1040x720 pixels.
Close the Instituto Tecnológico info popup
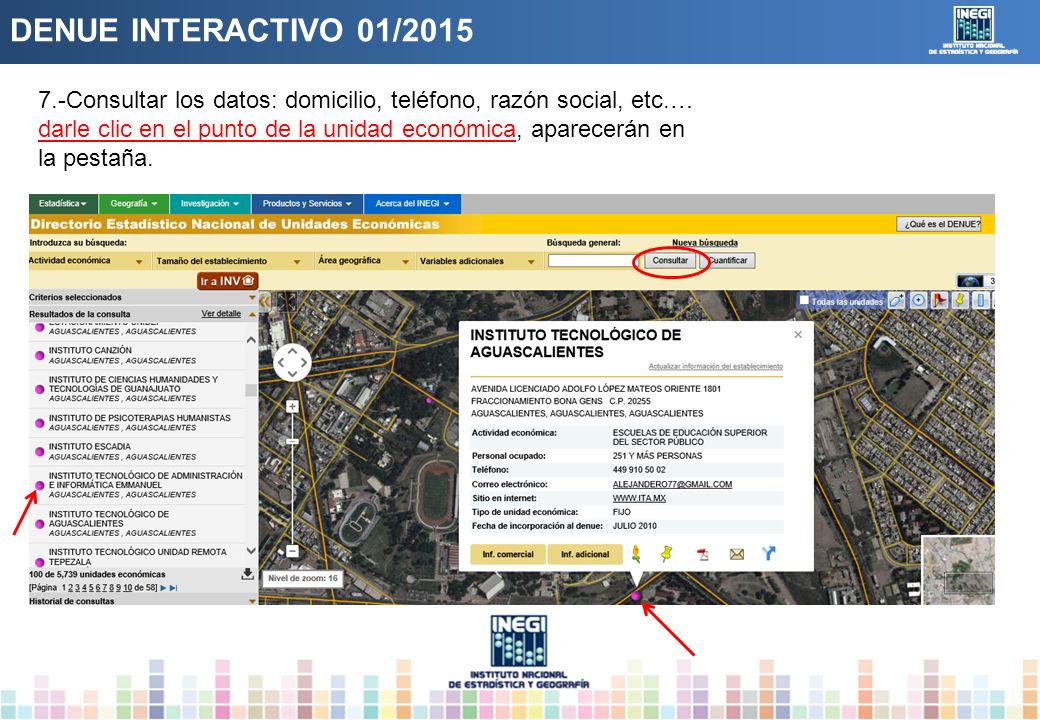coord(798,335)
